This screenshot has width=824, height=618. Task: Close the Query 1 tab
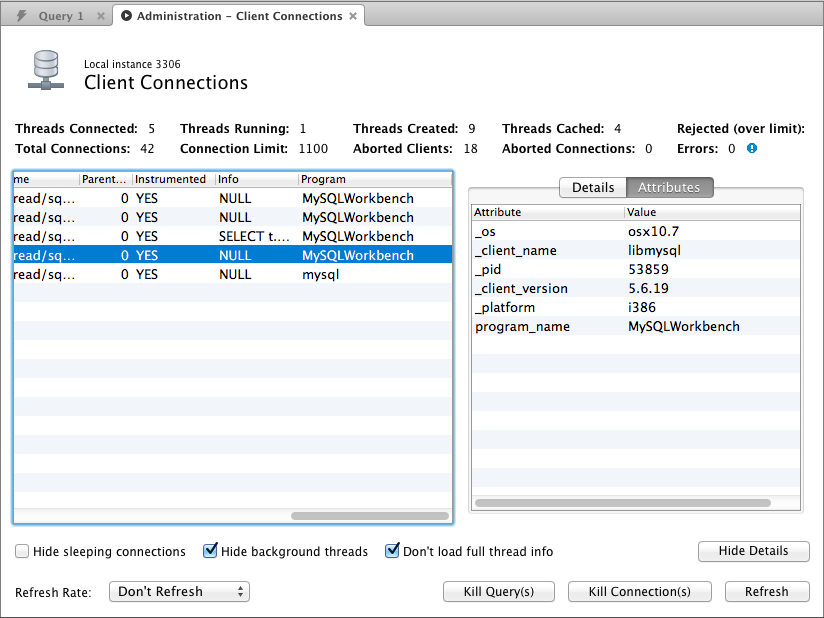[100, 17]
